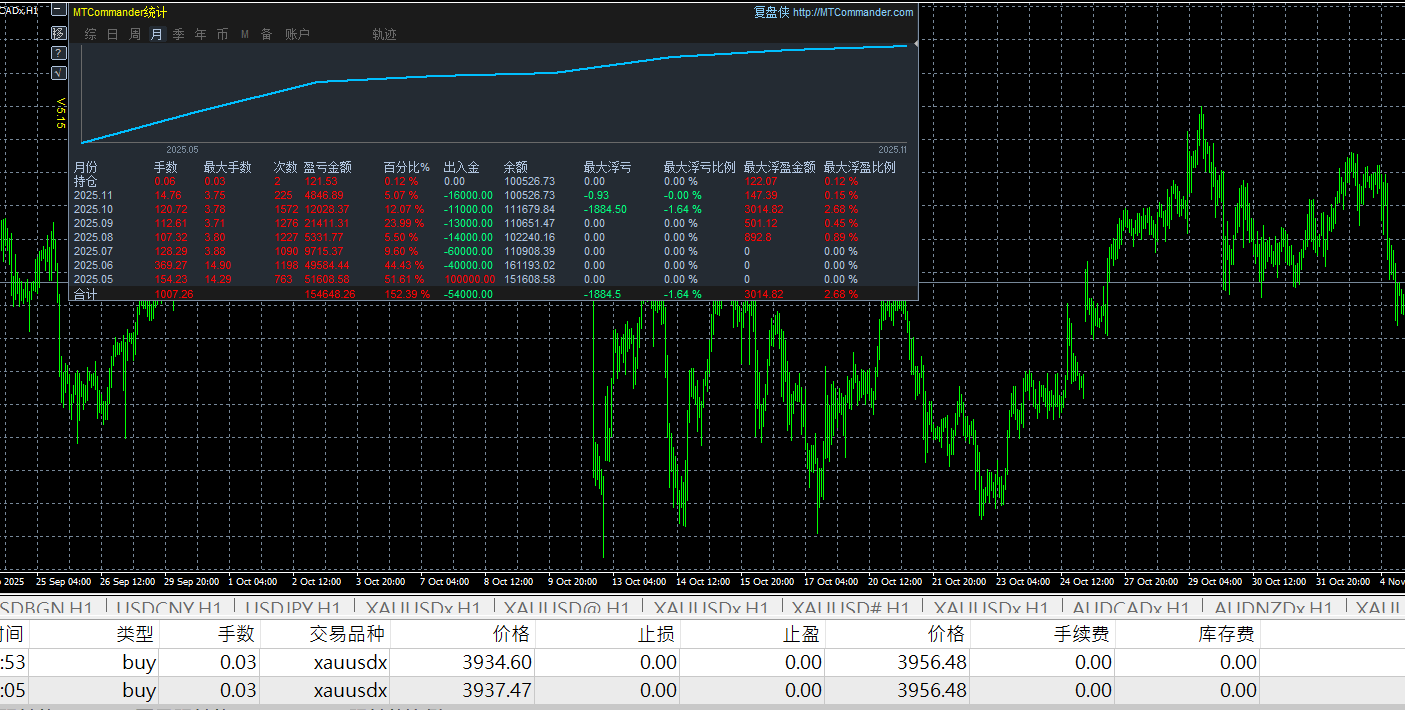Viewport: 1405px width, 710px height.
Task: Toggle the √ checkmark button
Action: (58, 73)
